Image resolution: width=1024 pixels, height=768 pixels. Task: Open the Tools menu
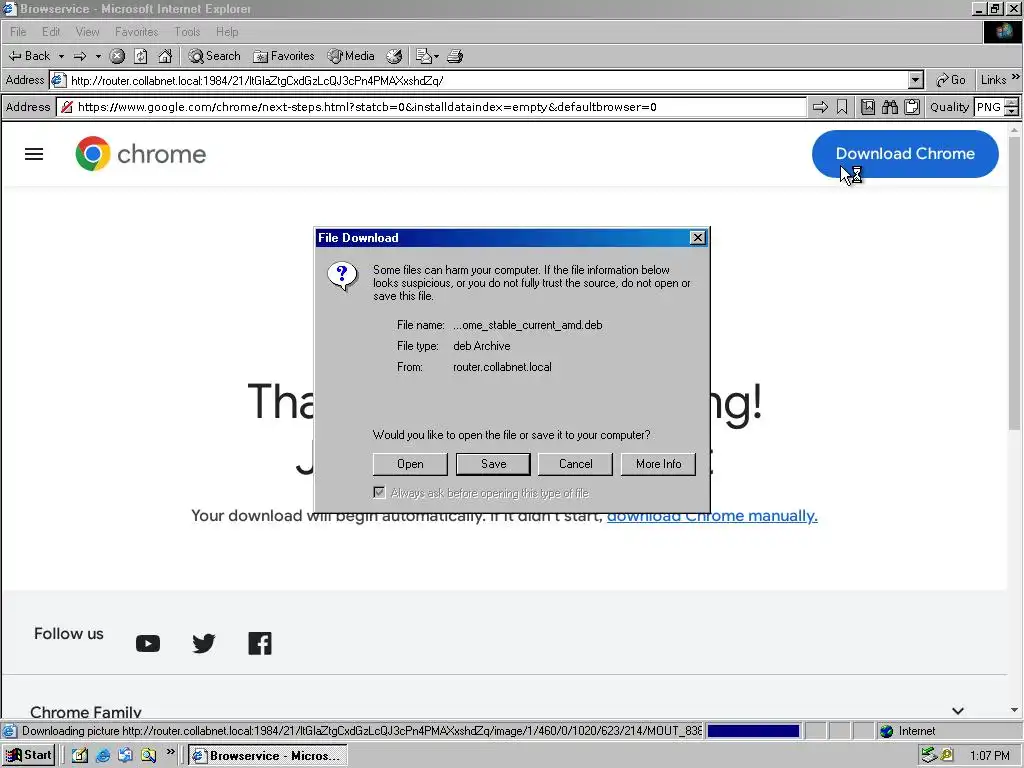187,32
